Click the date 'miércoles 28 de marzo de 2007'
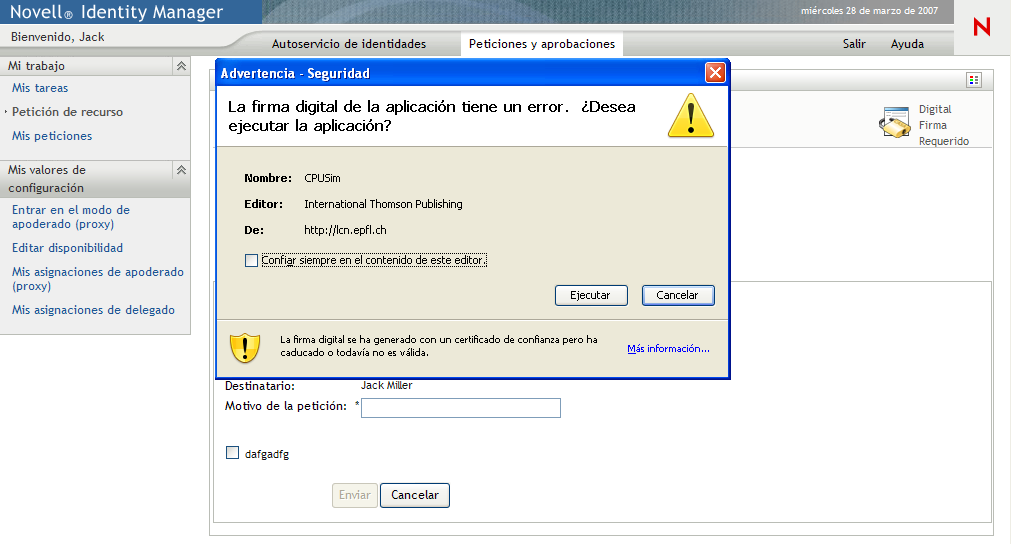1011x544 pixels. coord(869,10)
